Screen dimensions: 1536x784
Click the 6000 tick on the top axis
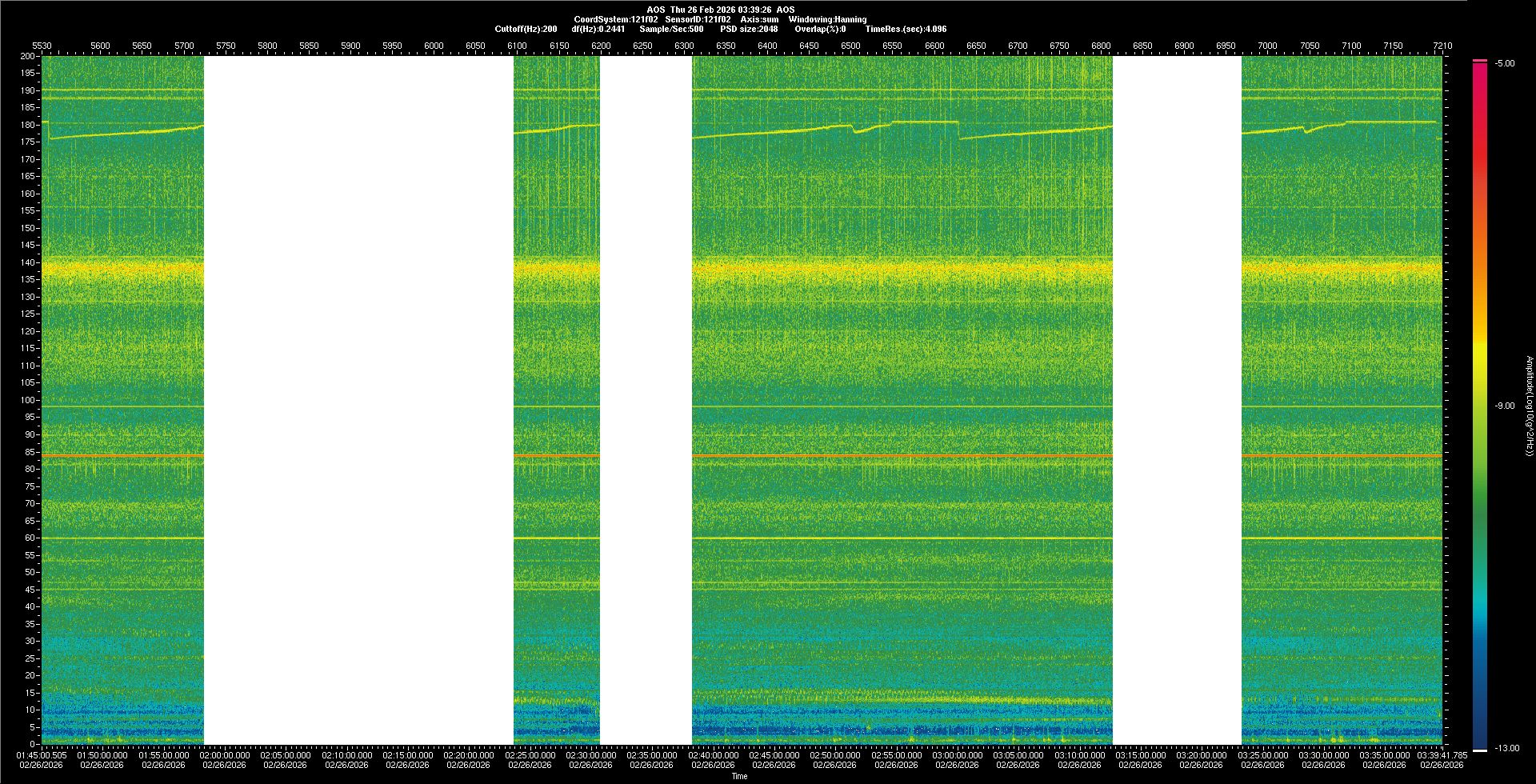pyautogui.click(x=434, y=46)
